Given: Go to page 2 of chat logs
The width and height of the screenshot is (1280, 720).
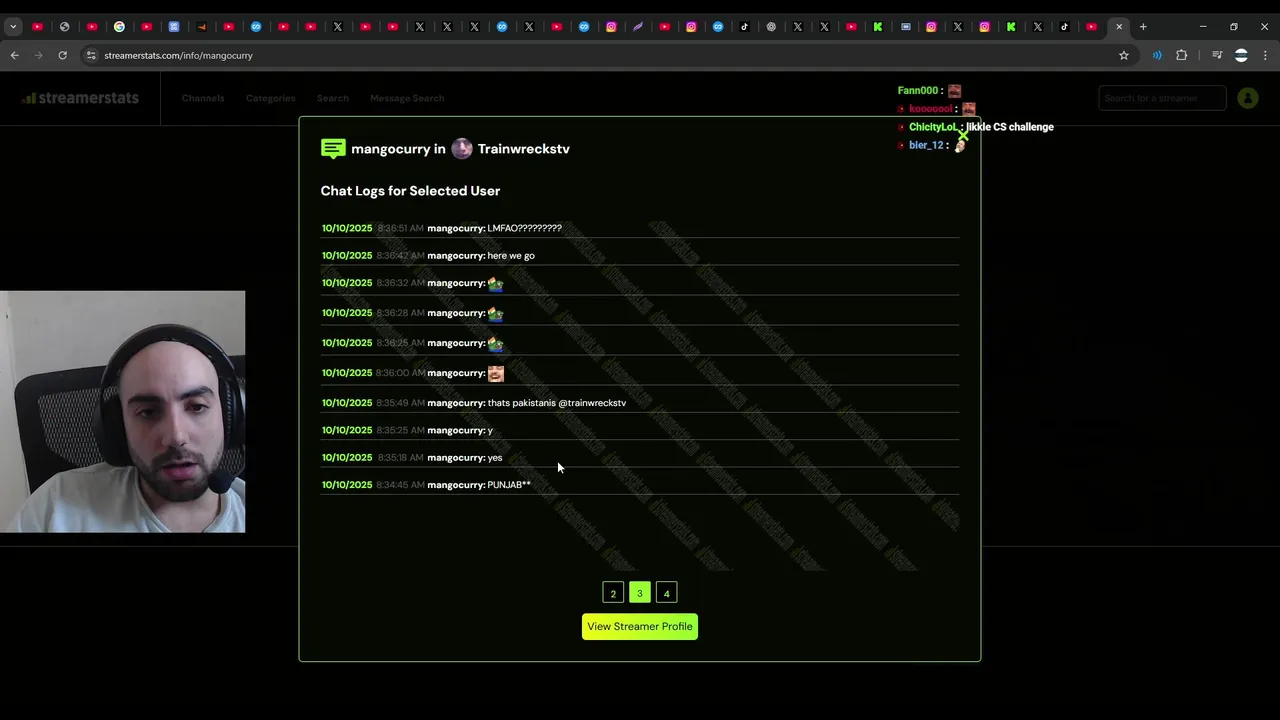Looking at the screenshot, I should [x=613, y=593].
